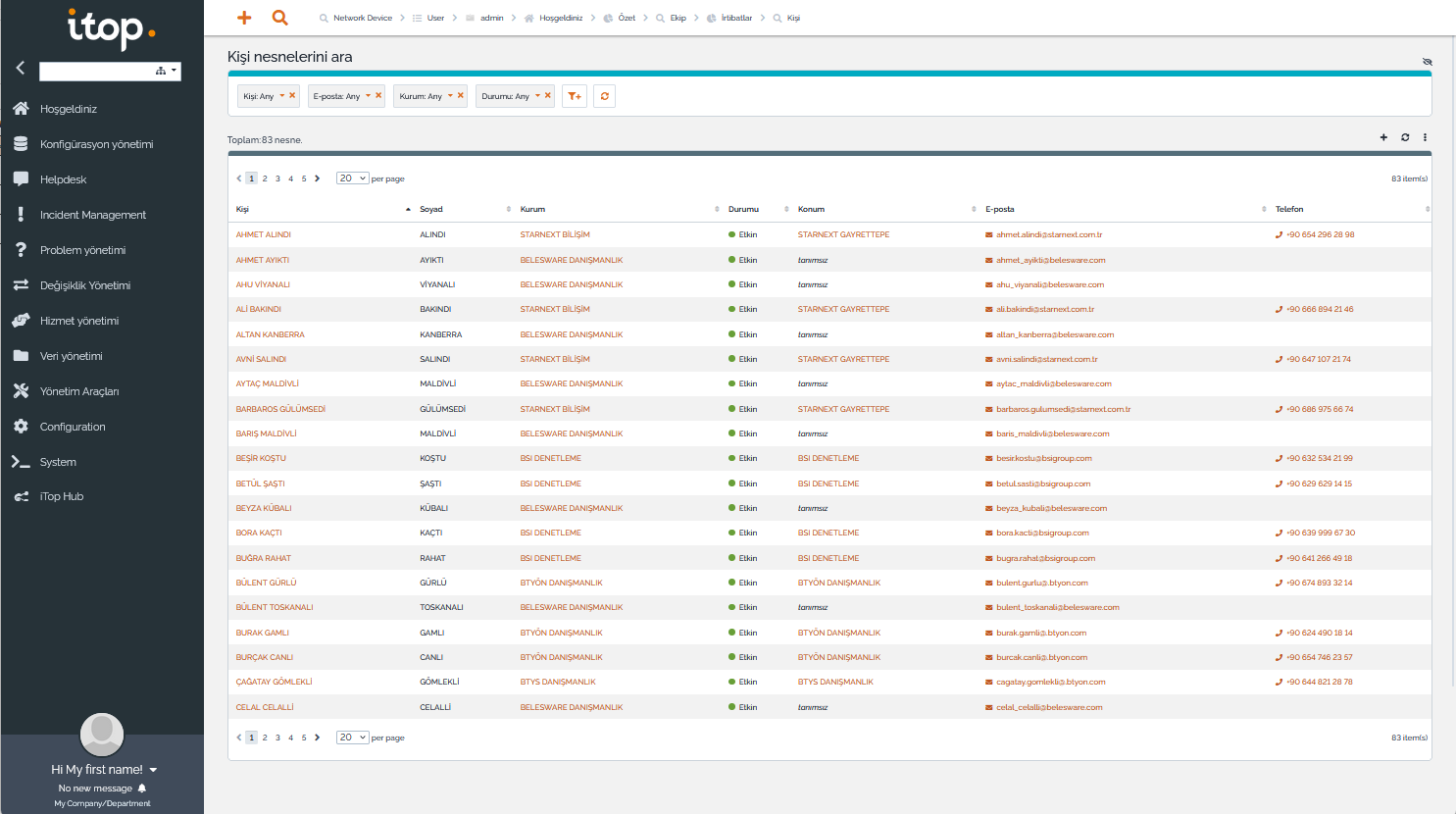Refresh the search criteria with orange reload icon
This screenshot has height=814, width=1456.
pos(604,96)
